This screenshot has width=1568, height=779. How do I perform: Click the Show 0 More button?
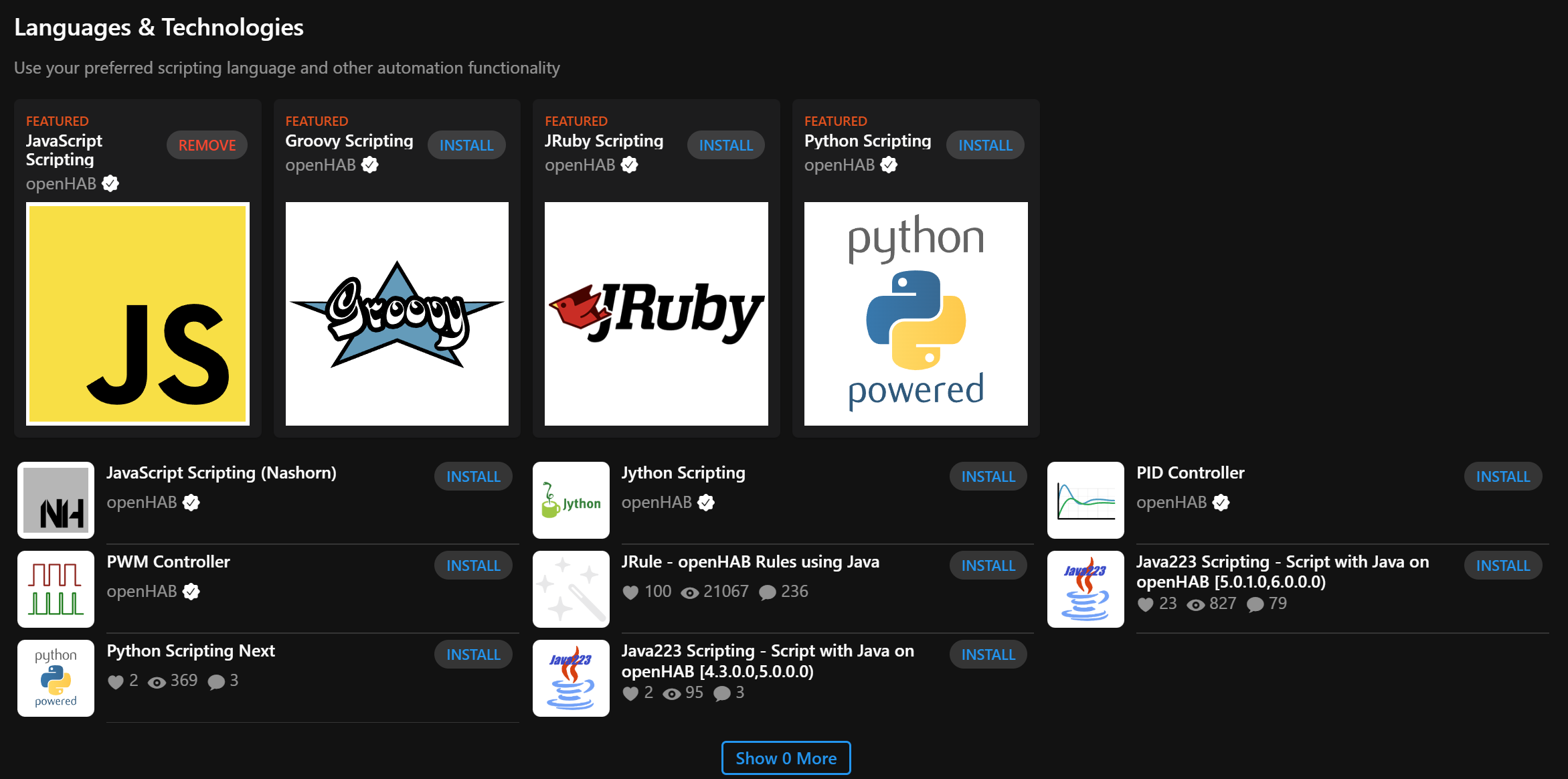point(786,758)
